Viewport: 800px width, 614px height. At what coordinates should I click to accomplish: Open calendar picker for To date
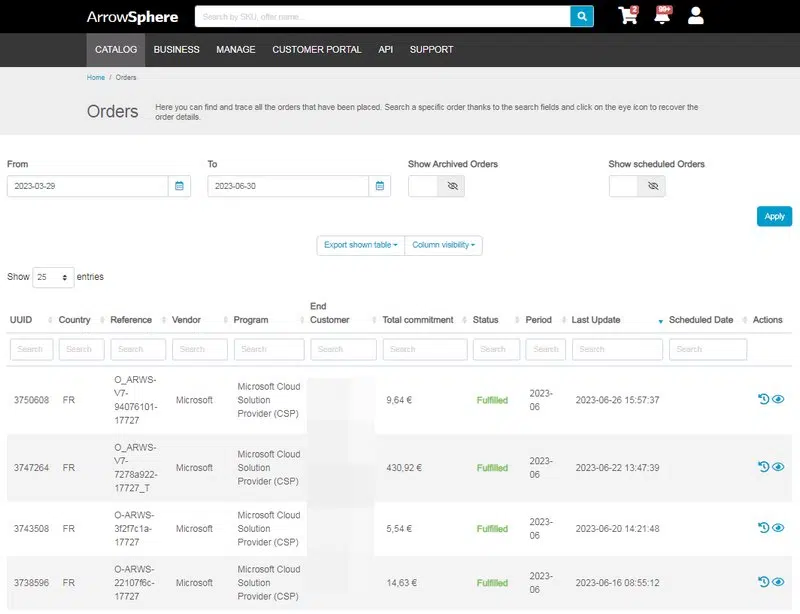click(380, 186)
